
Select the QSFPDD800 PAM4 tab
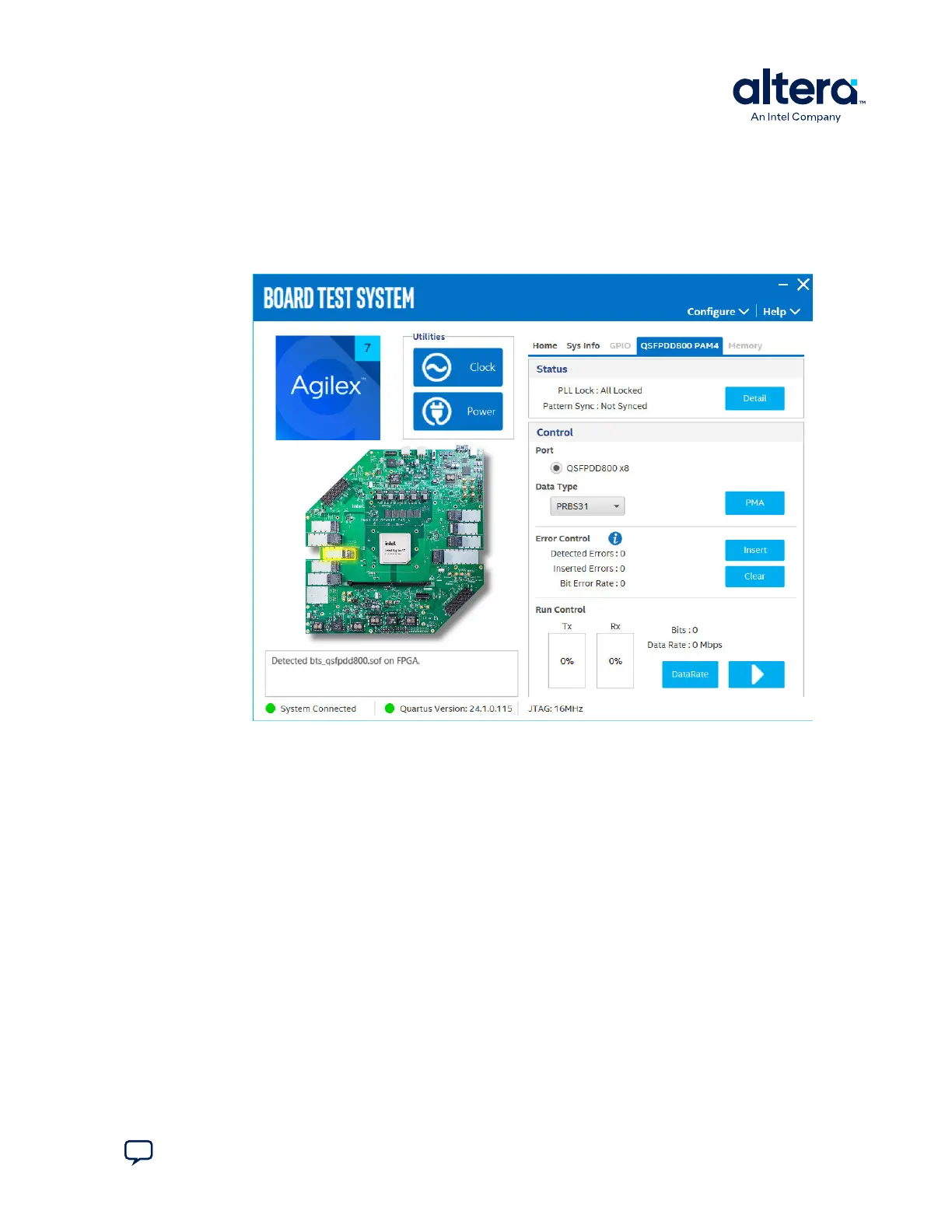tap(680, 345)
